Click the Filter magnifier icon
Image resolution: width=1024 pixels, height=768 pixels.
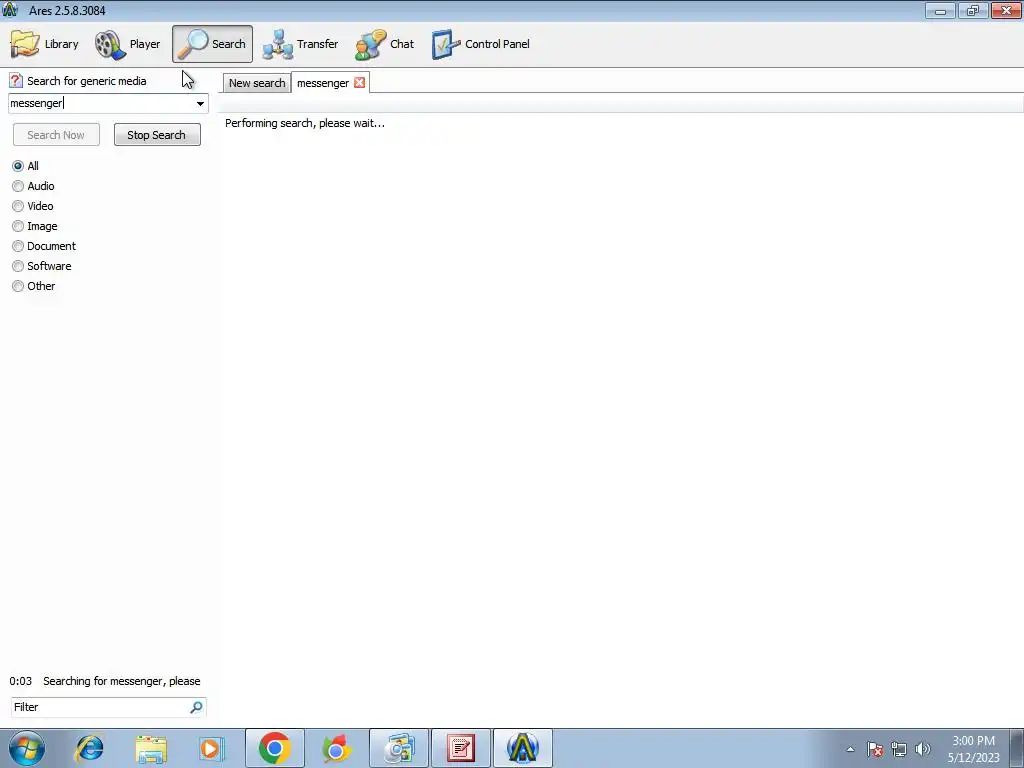[x=196, y=707]
